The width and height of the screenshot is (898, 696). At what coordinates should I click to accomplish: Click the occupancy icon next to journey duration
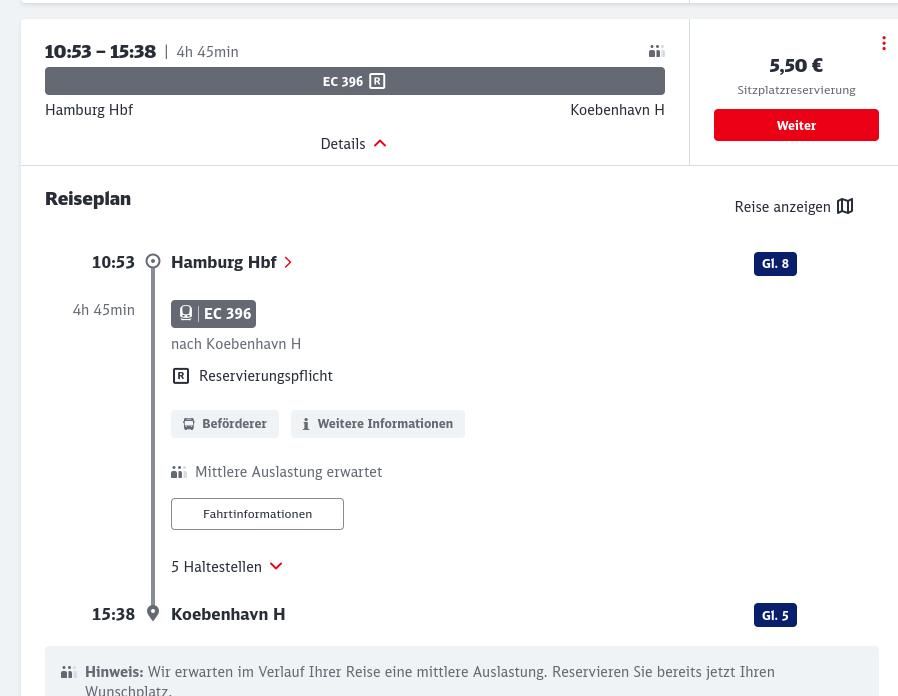pyautogui.click(x=656, y=51)
